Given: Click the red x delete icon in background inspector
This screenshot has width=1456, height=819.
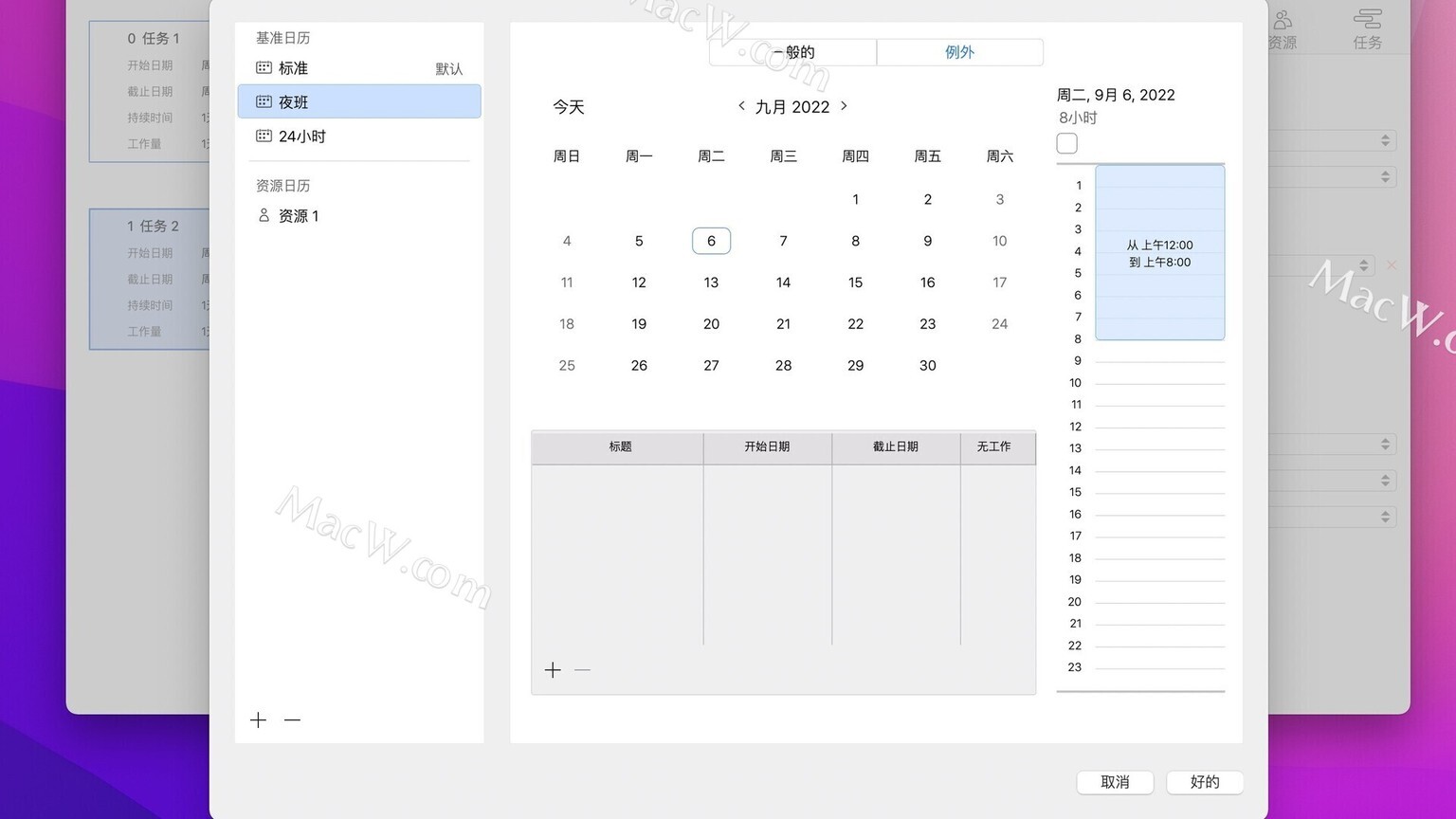Looking at the screenshot, I should pos(1392,265).
